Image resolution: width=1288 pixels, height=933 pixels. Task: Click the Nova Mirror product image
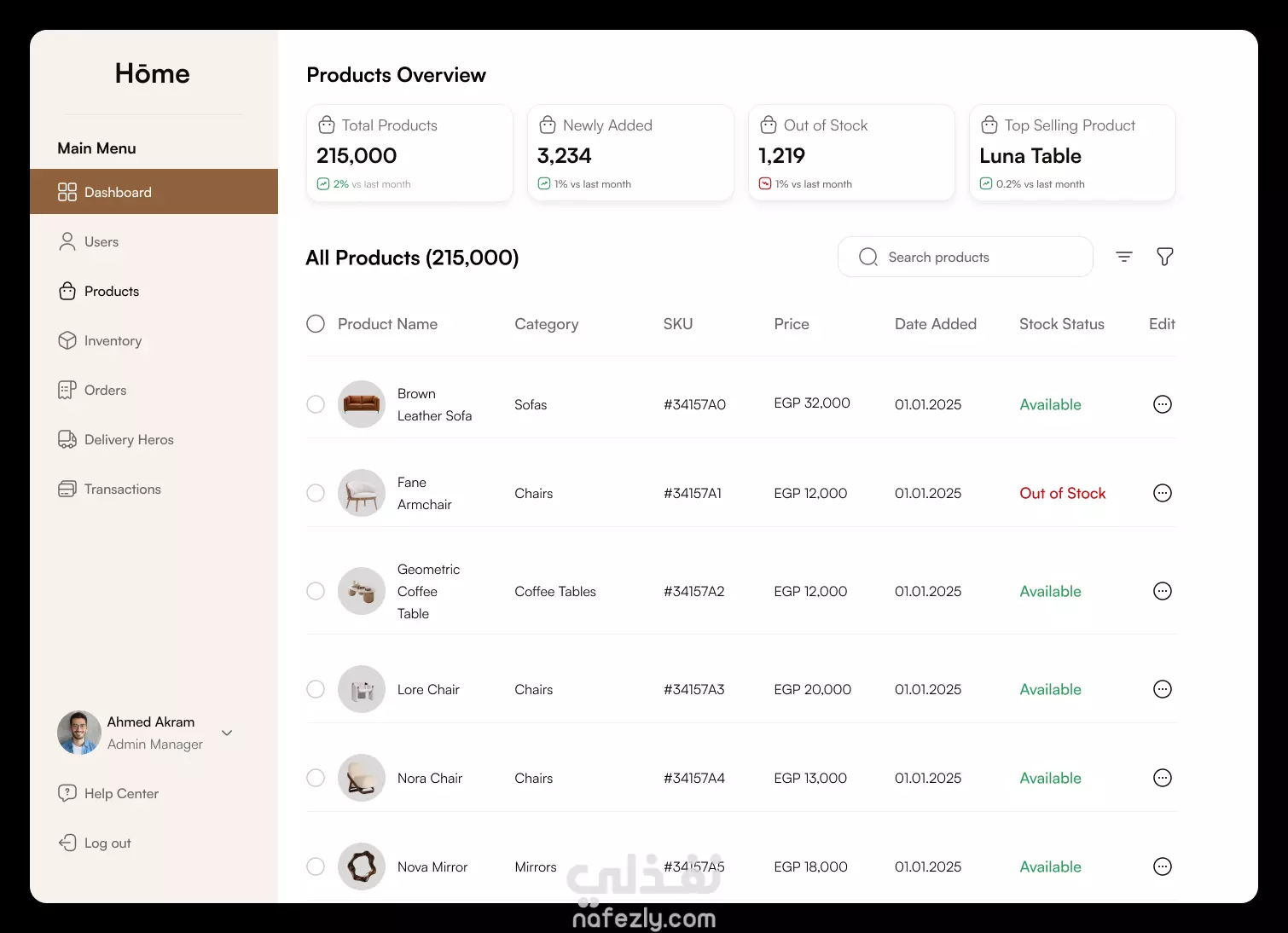(362, 866)
